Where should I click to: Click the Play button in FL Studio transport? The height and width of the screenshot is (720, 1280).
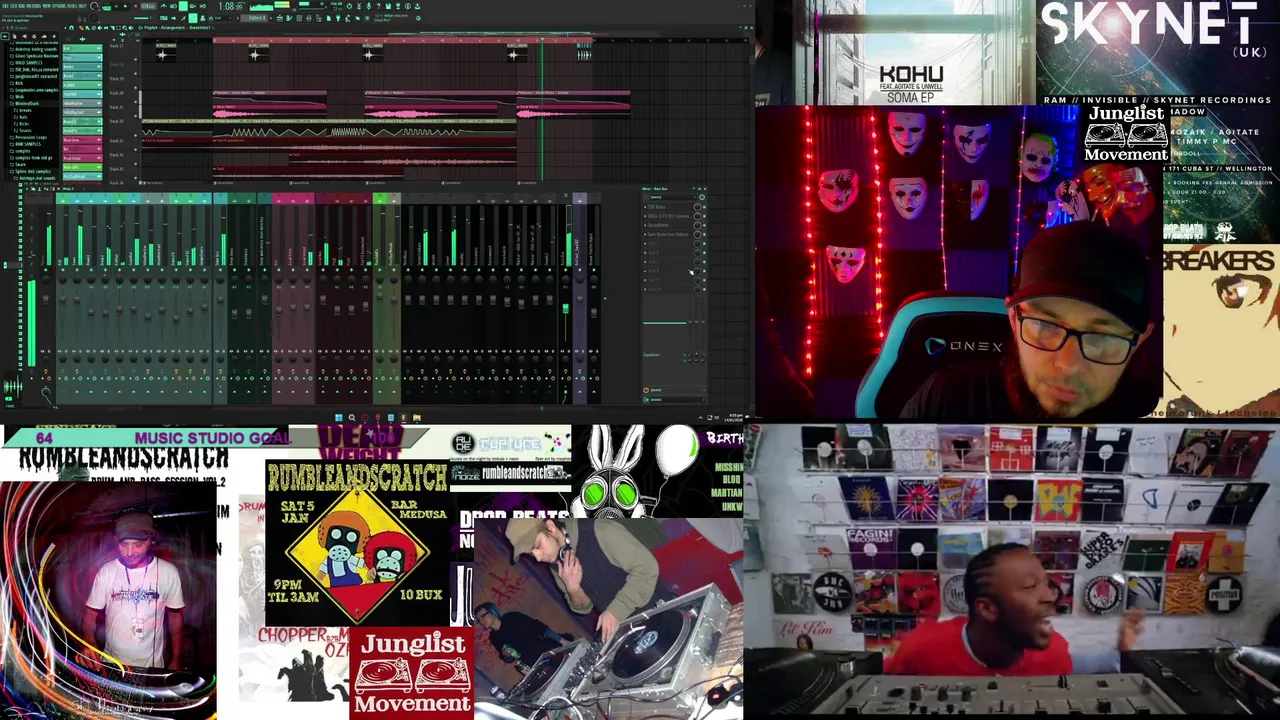click(116, 6)
